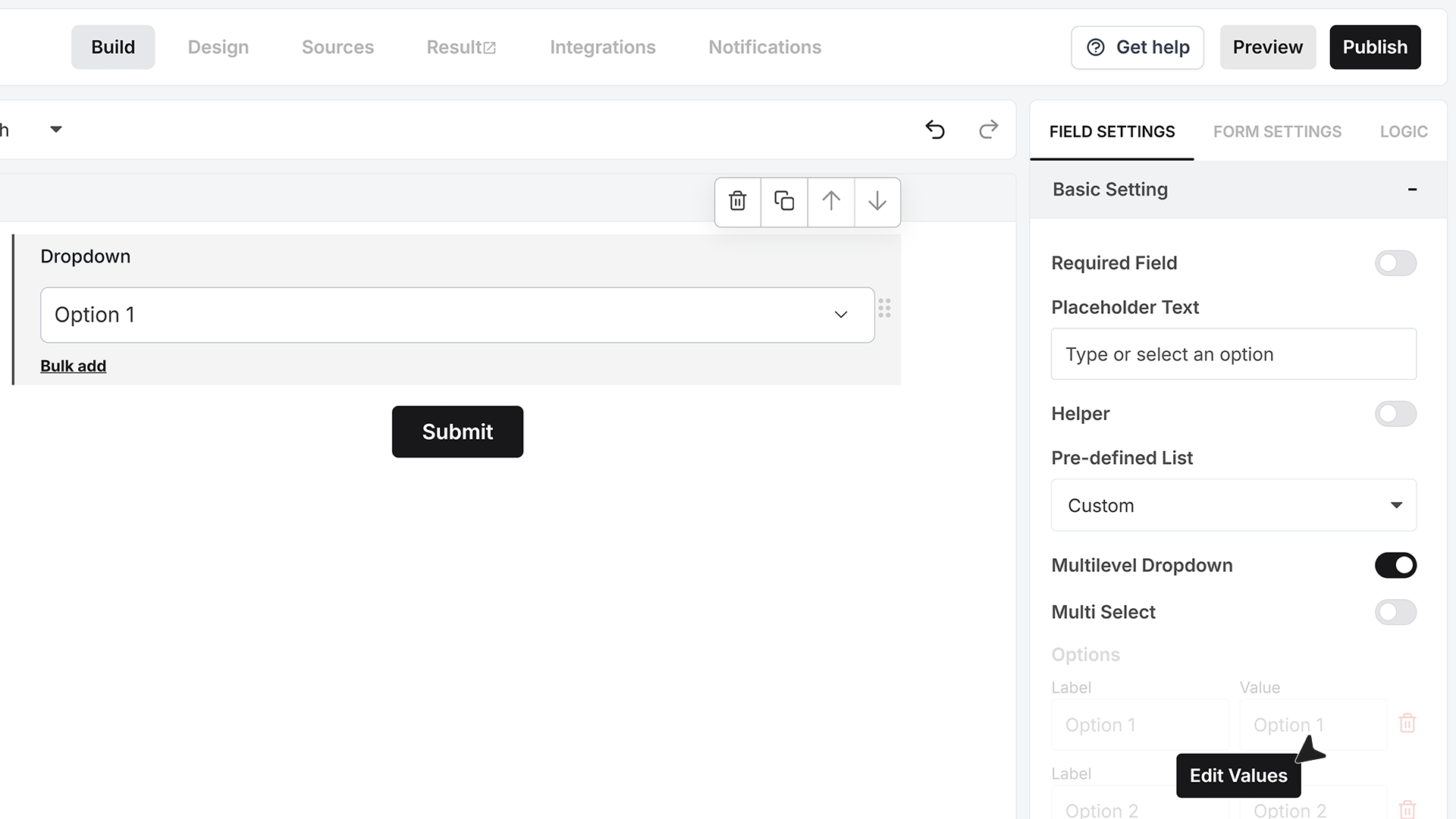Turn off Multilevel Dropdown
This screenshot has height=819, width=1456.
pyautogui.click(x=1395, y=566)
